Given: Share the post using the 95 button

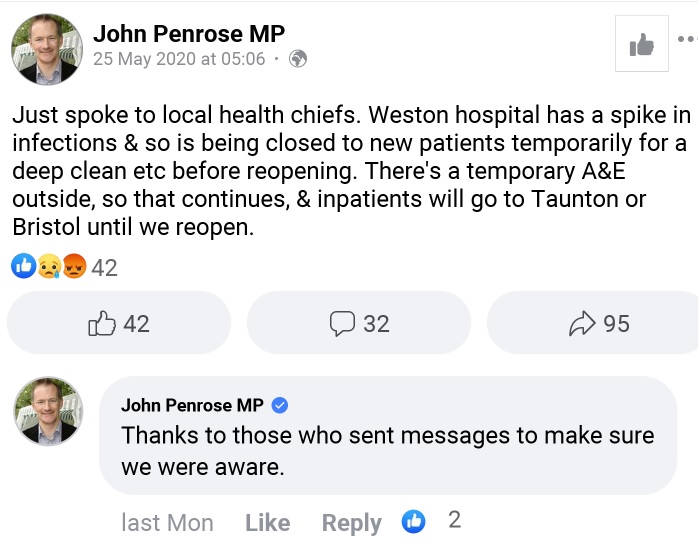Looking at the screenshot, I should (598, 323).
